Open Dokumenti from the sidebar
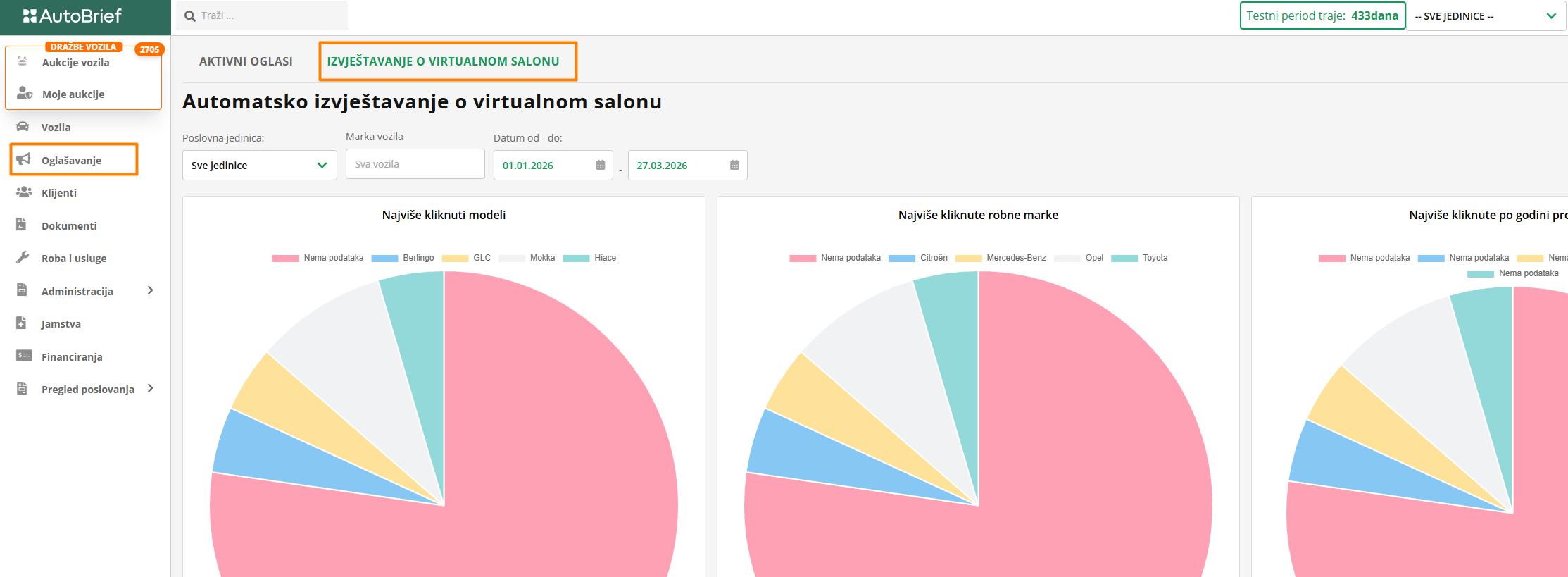This screenshot has height=577, width=1568. pos(69,225)
